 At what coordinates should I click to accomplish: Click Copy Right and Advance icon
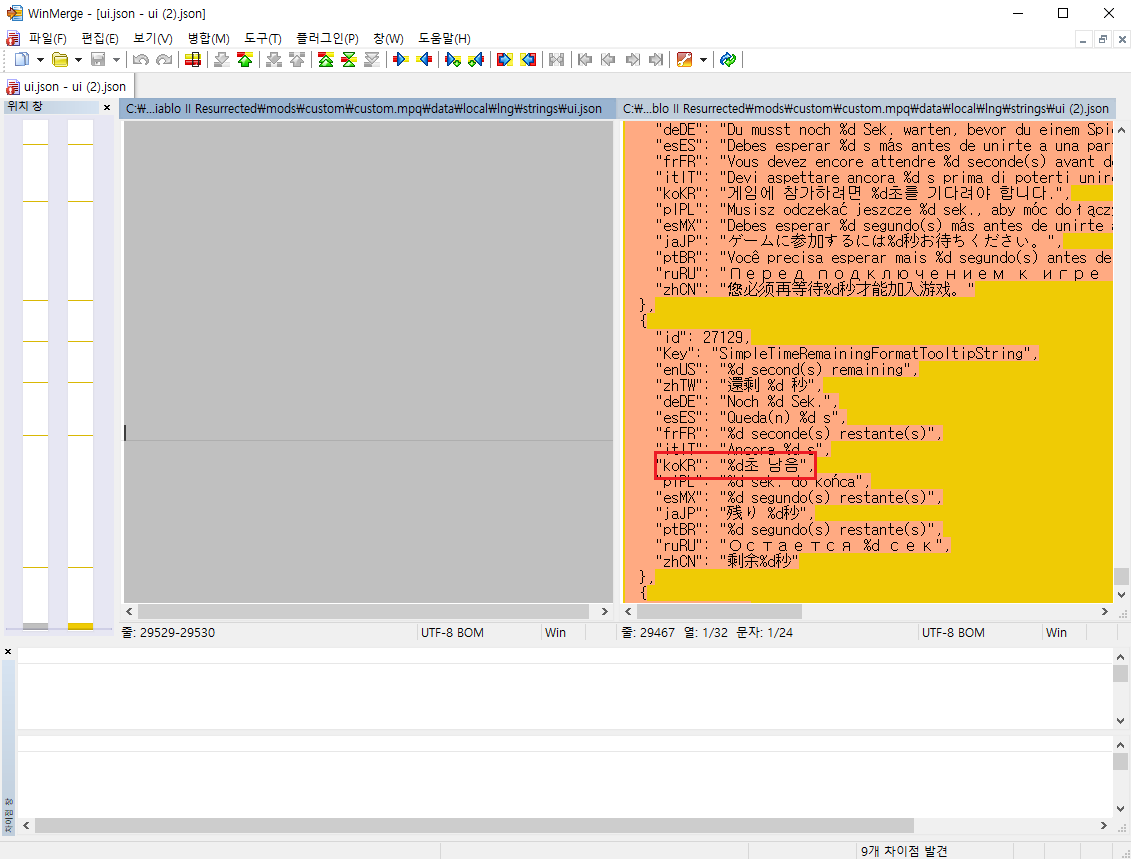tap(452, 60)
